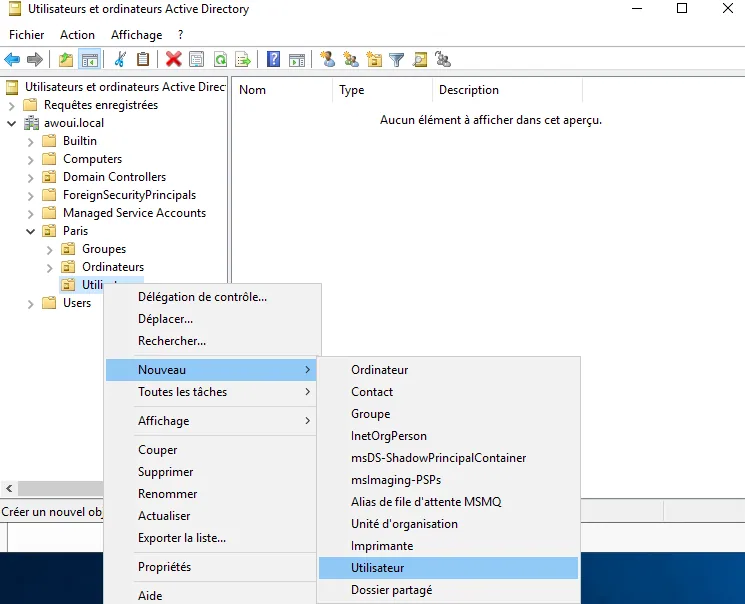Click the Nom column header
This screenshot has width=745, height=604.
pyautogui.click(x=283, y=90)
